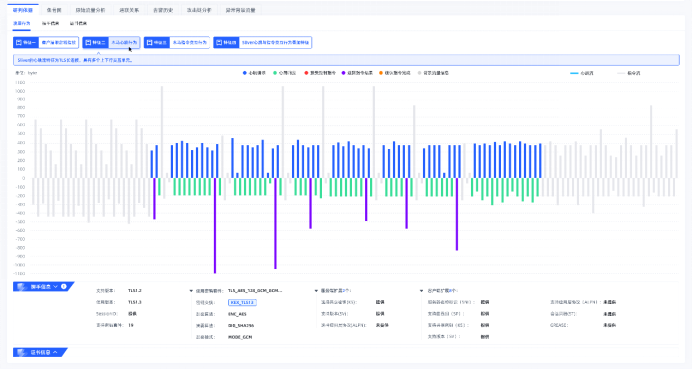
Task: Open the fourth top-level tab
Action: pos(129,10)
